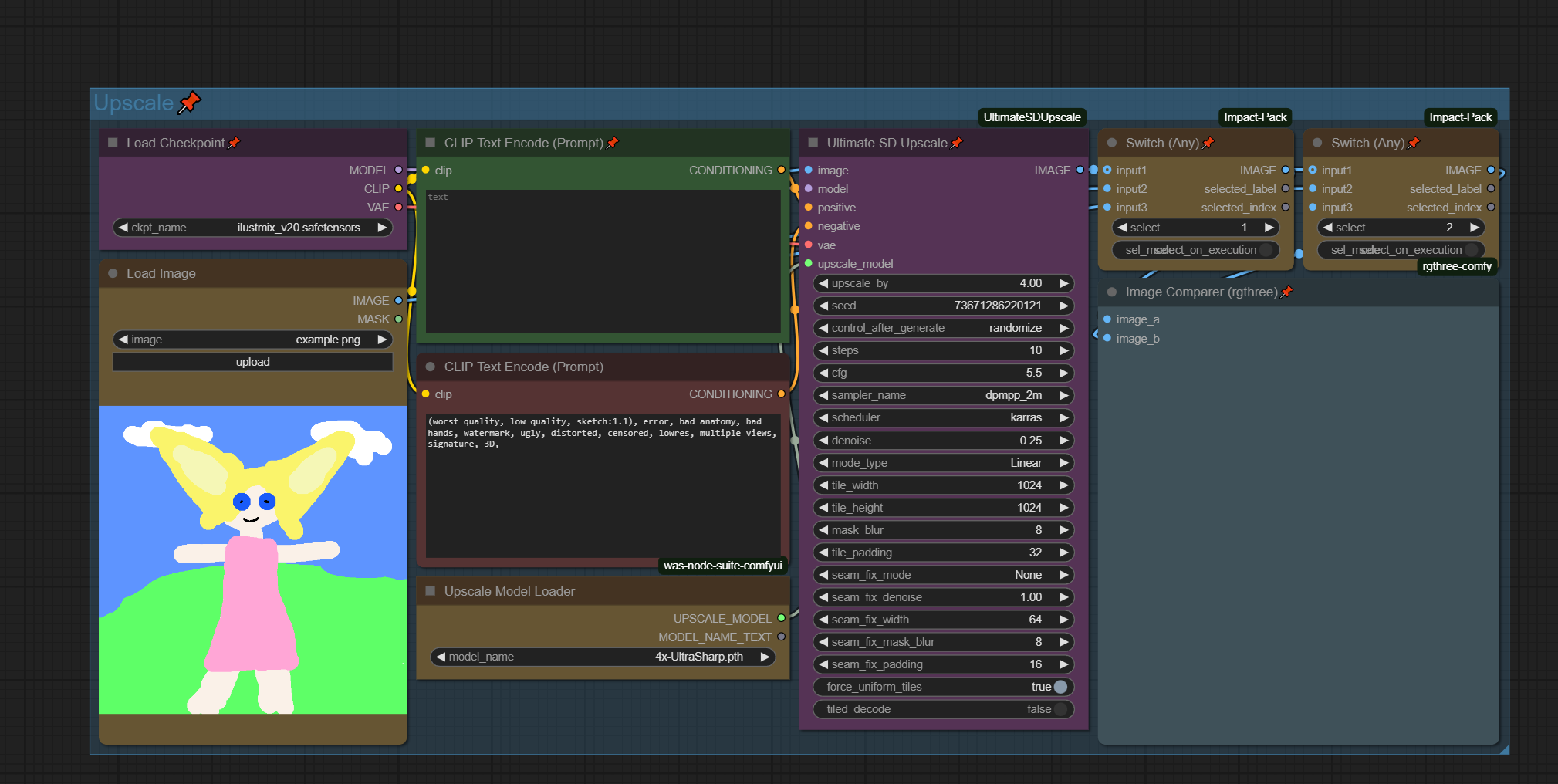
Task: Toggle select_on_execution on first Switch node
Action: 1266,250
